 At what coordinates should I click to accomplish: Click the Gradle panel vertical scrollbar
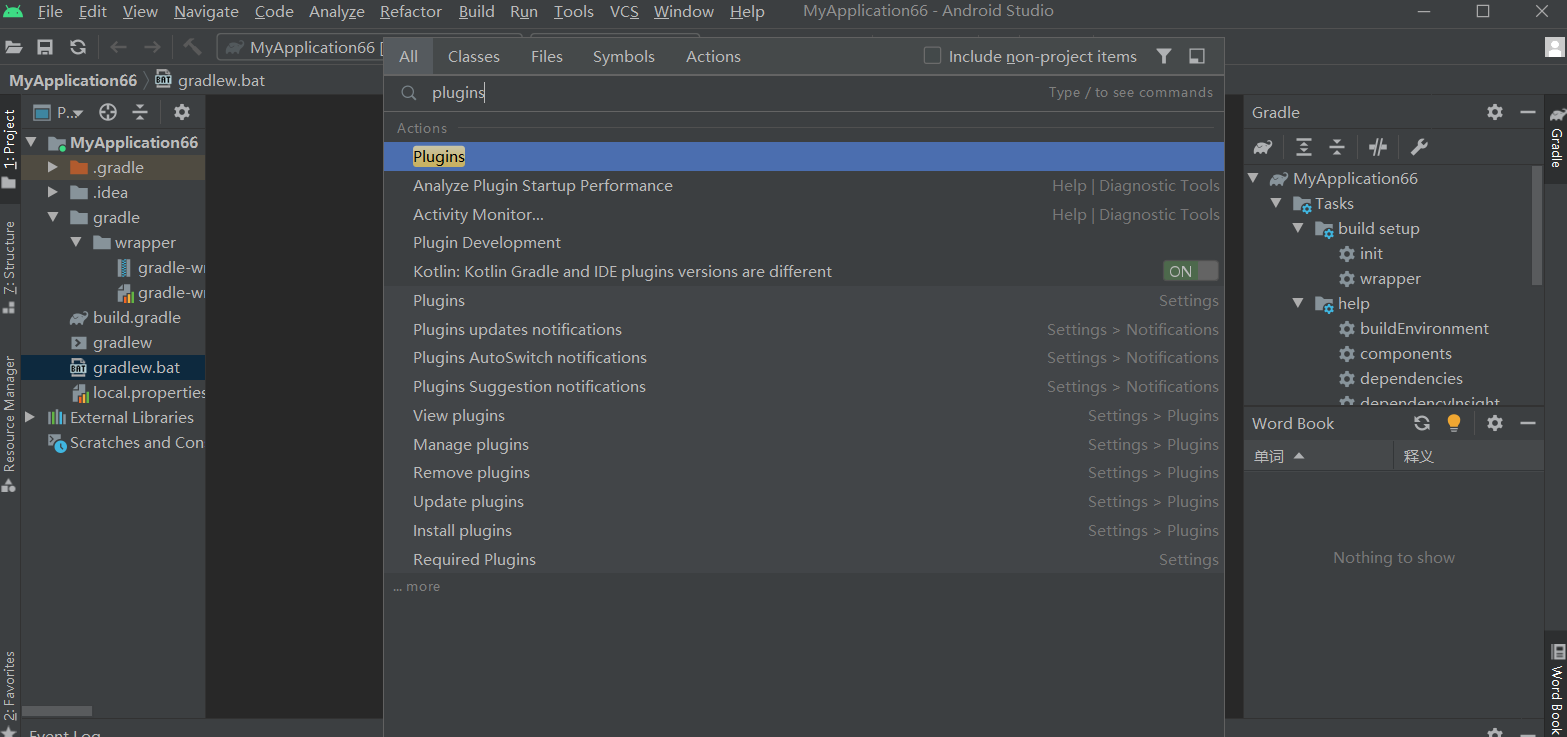click(1537, 225)
